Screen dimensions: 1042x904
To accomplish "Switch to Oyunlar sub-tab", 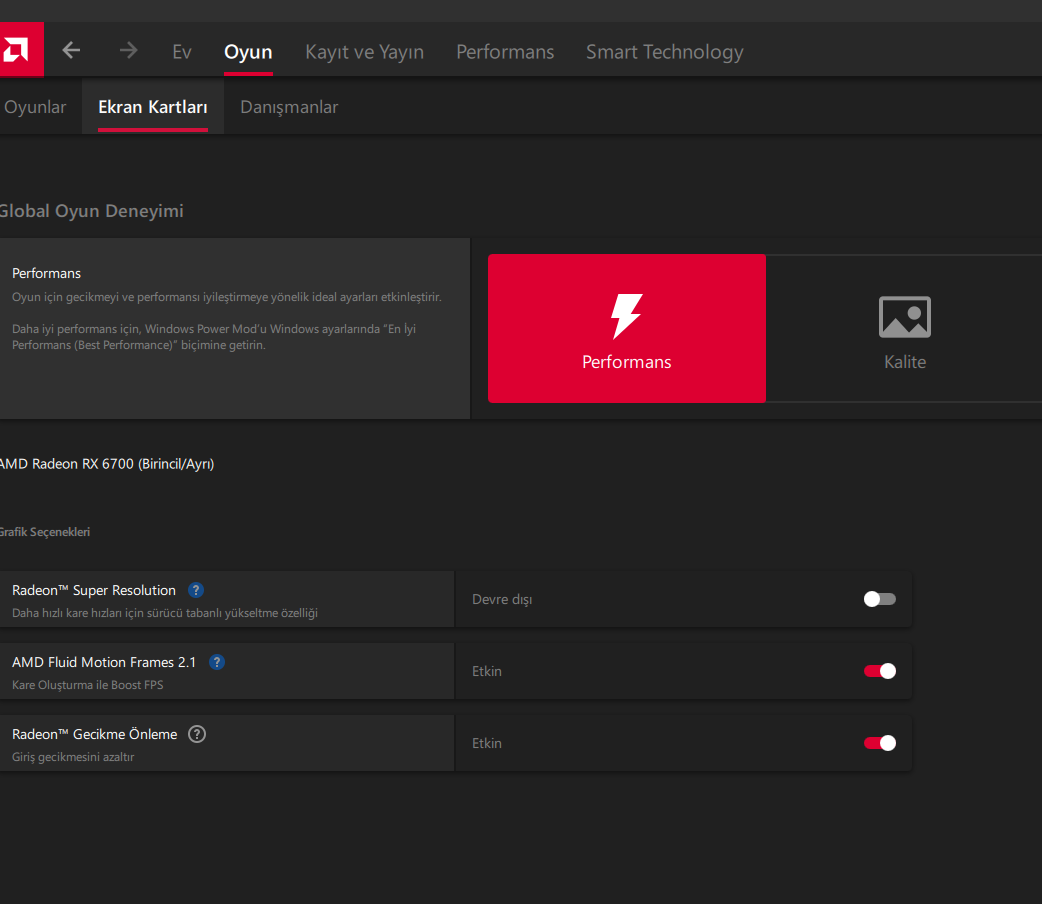I will tap(35, 107).
